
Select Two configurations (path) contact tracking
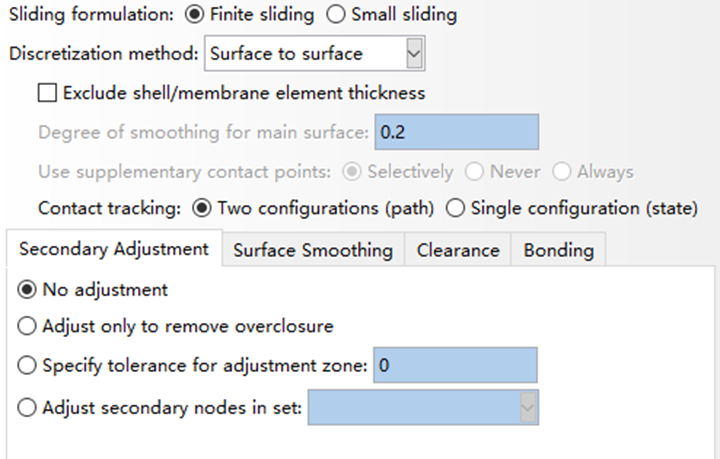(x=201, y=209)
